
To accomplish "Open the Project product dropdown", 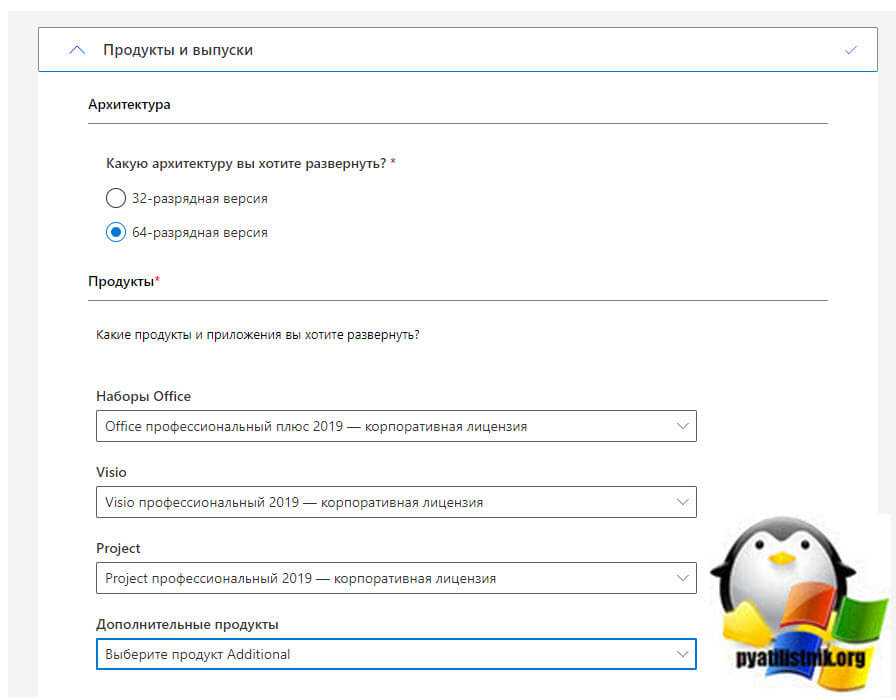I will (x=396, y=578).
